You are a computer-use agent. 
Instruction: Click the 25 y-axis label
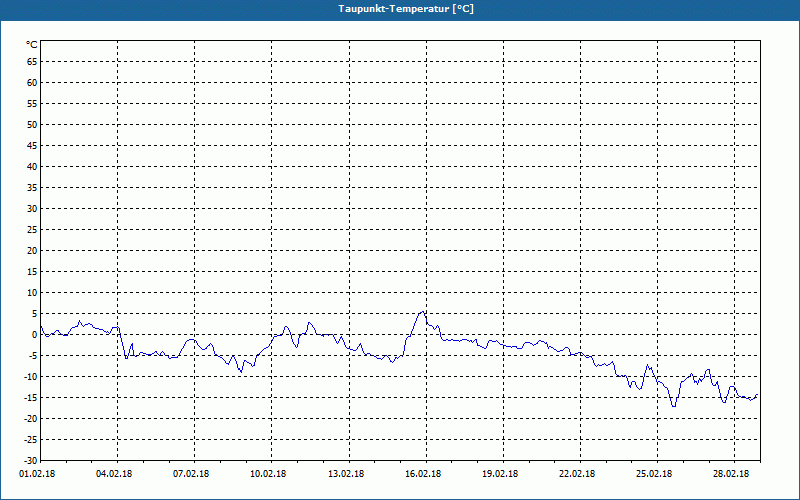(32, 230)
